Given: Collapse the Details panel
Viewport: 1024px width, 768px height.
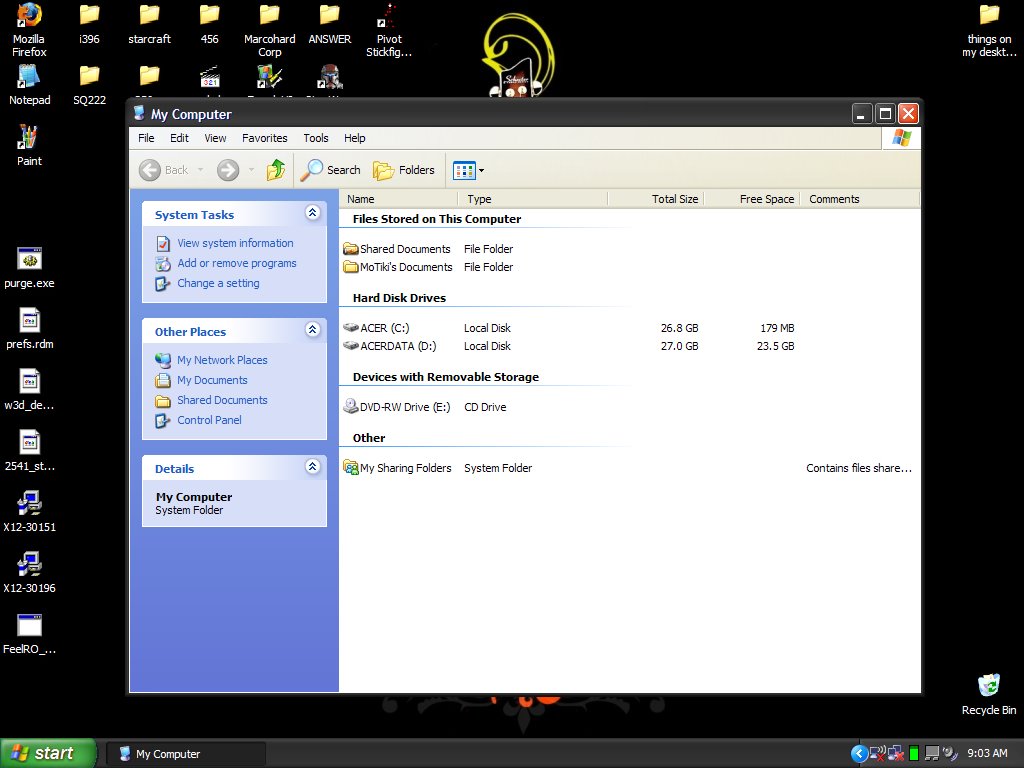Looking at the screenshot, I should [x=312, y=467].
